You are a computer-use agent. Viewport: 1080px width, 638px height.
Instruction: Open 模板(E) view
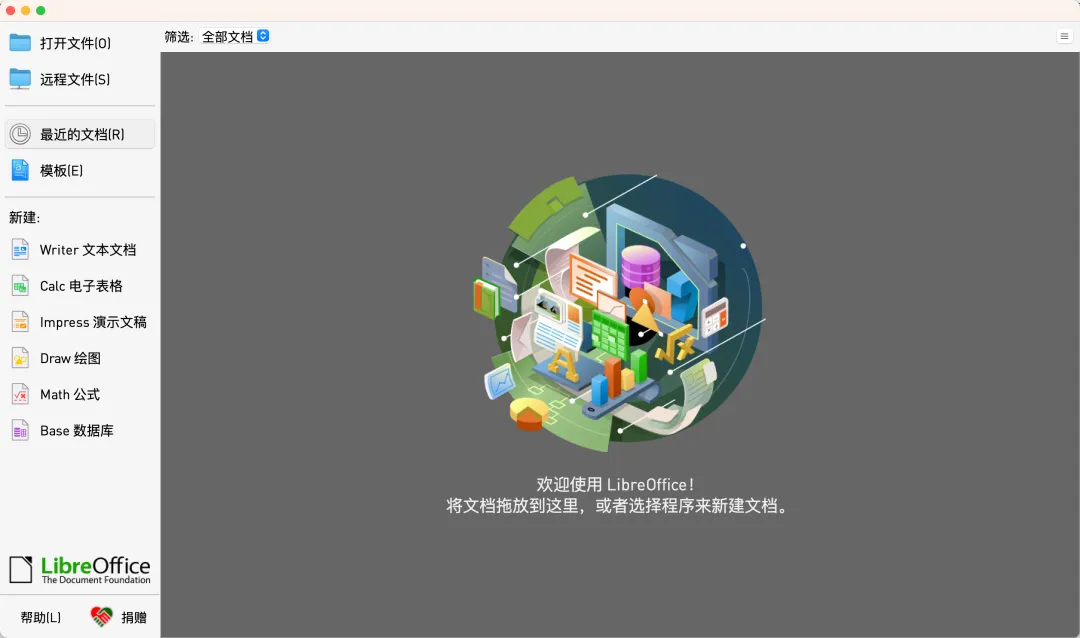click(x=80, y=170)
